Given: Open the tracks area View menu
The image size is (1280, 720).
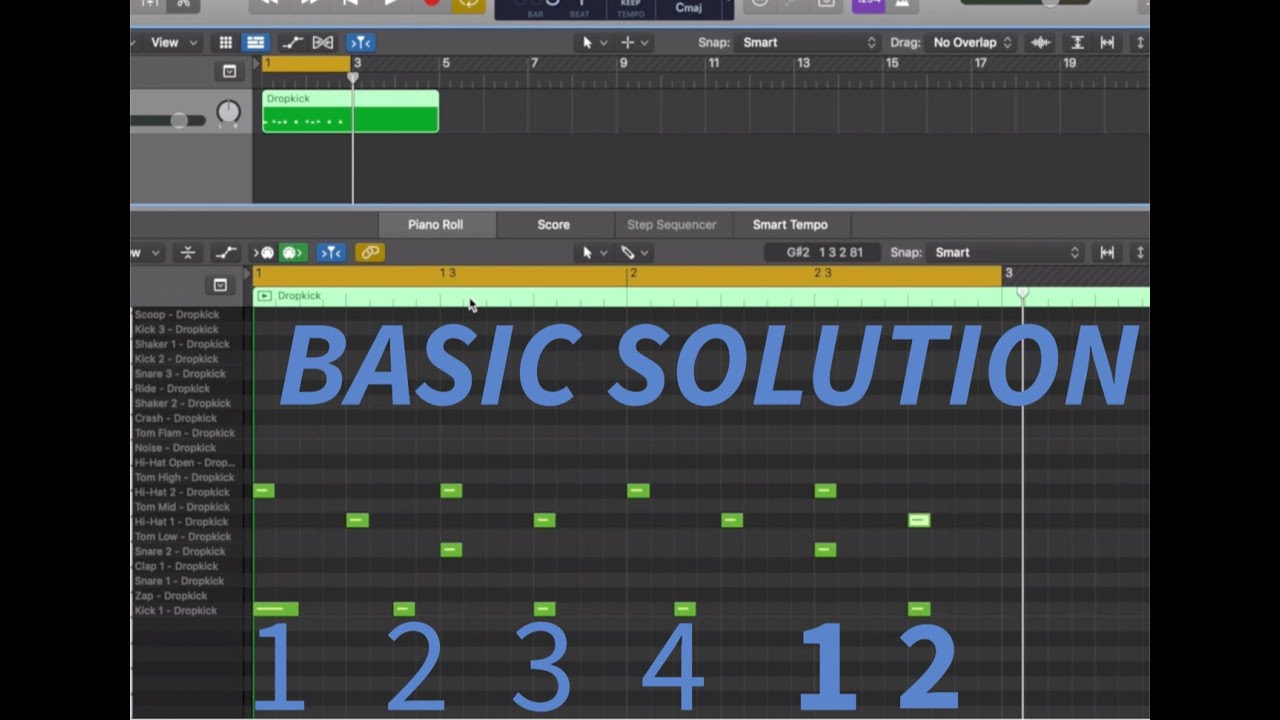Looking at the screenshot, I should (x=174, y=43).
